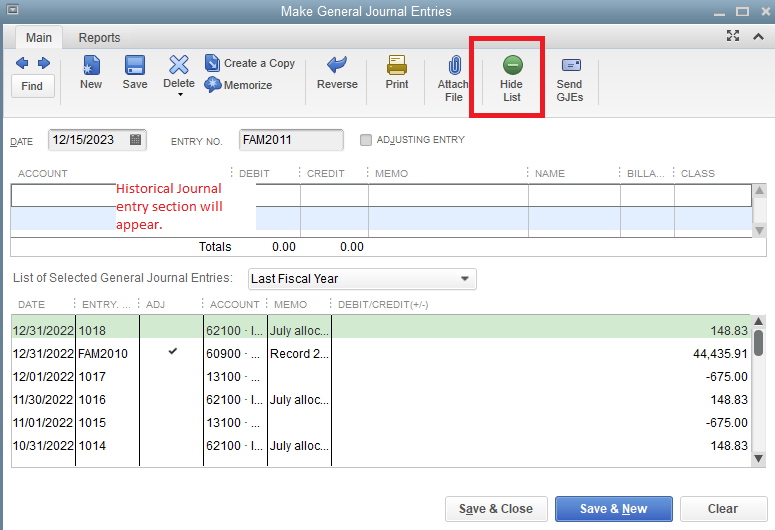Switch to the Main tab
The height and width of the screenshot is (530, 775).
click(x=39, y=38)
